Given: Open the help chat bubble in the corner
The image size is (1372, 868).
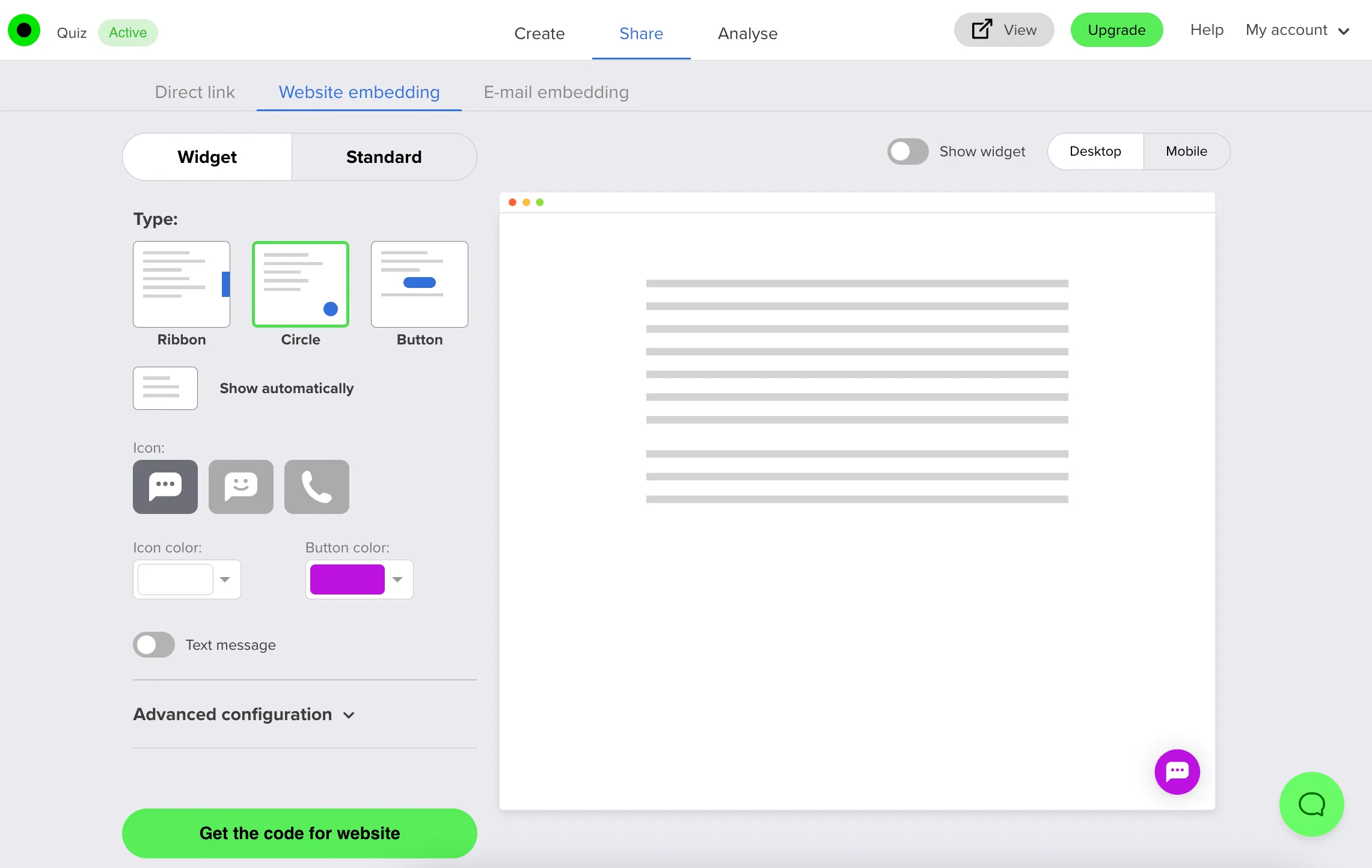Looking at the screenshot, I should (x=1312, y=804).
